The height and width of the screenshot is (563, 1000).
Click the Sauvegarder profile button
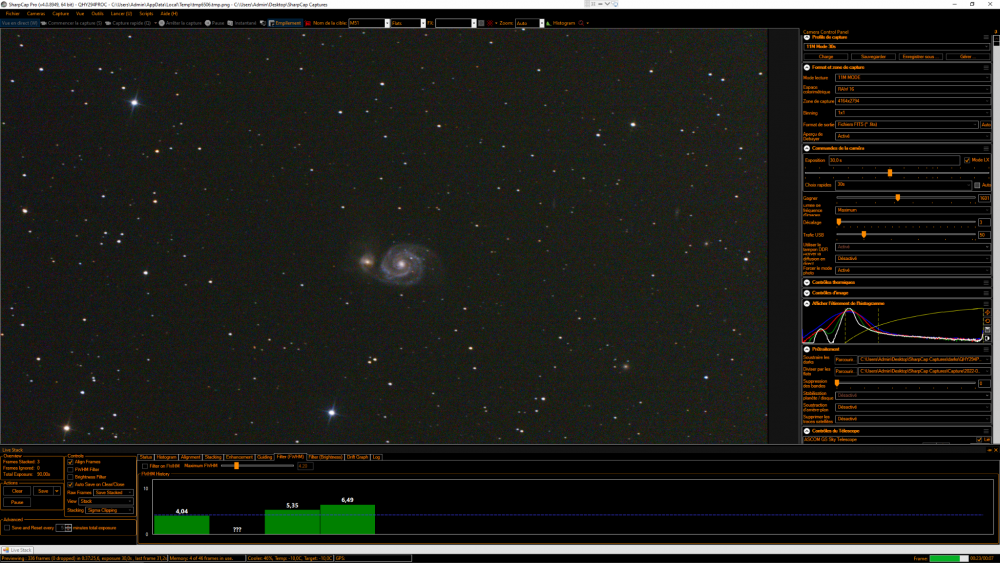(873, 57)
